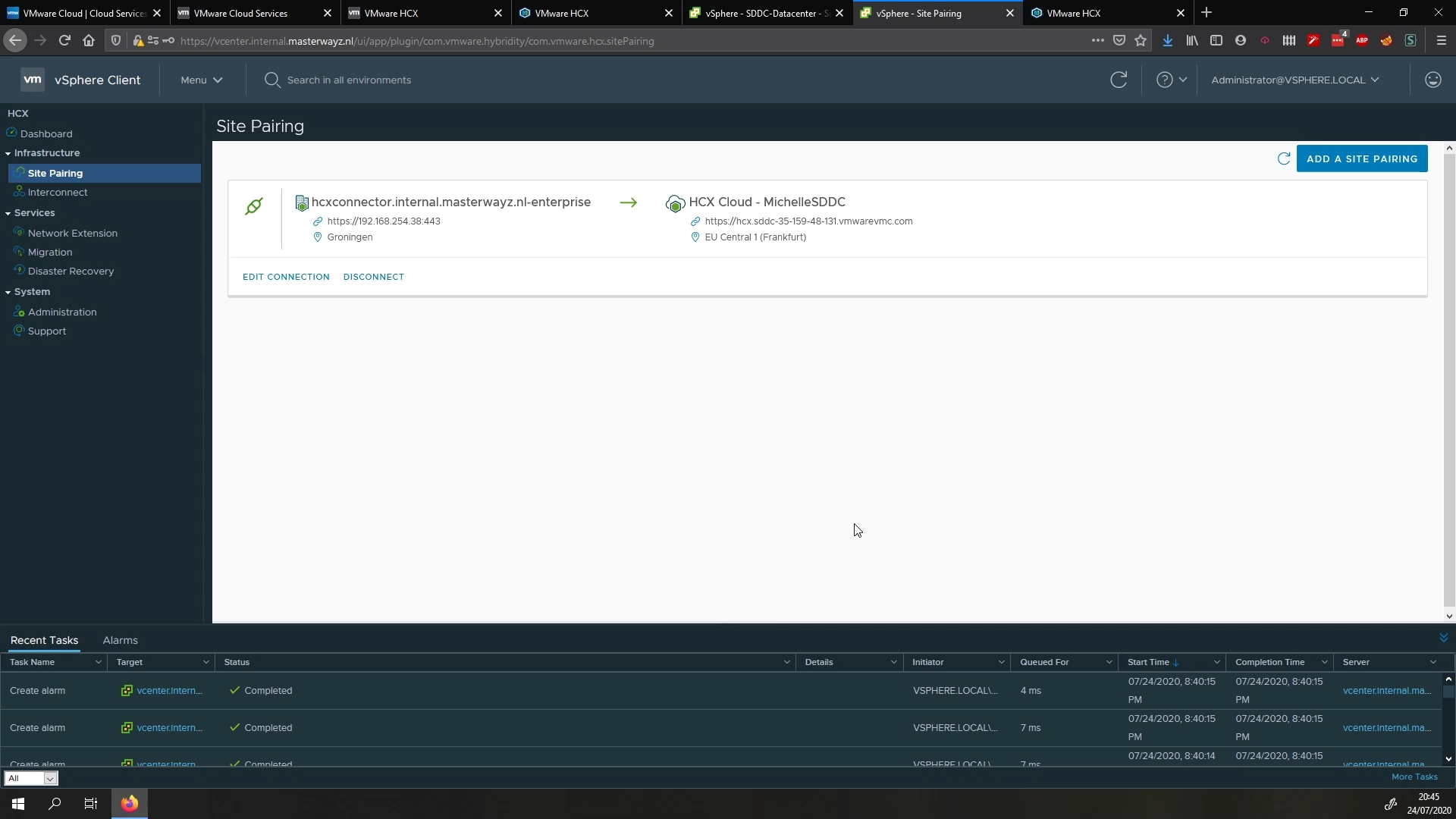Click the Windows taskbar search icon
1456x819 pixels.
click(55, 804)
